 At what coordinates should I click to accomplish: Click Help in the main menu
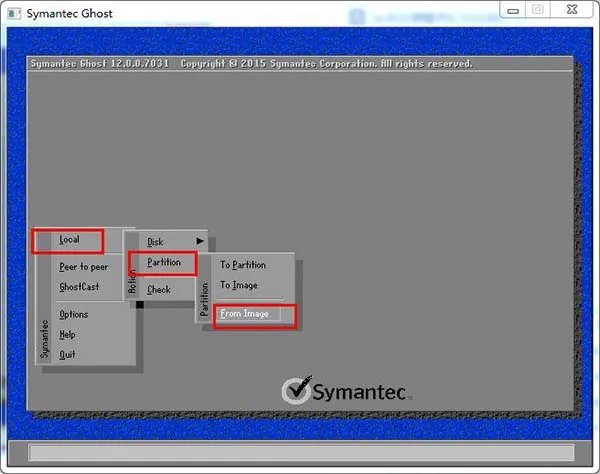(67, 335)
